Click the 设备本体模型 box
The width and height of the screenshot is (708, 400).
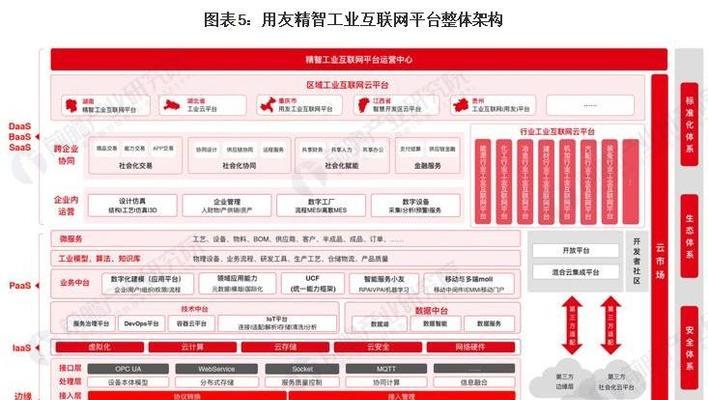pos(128,382)
